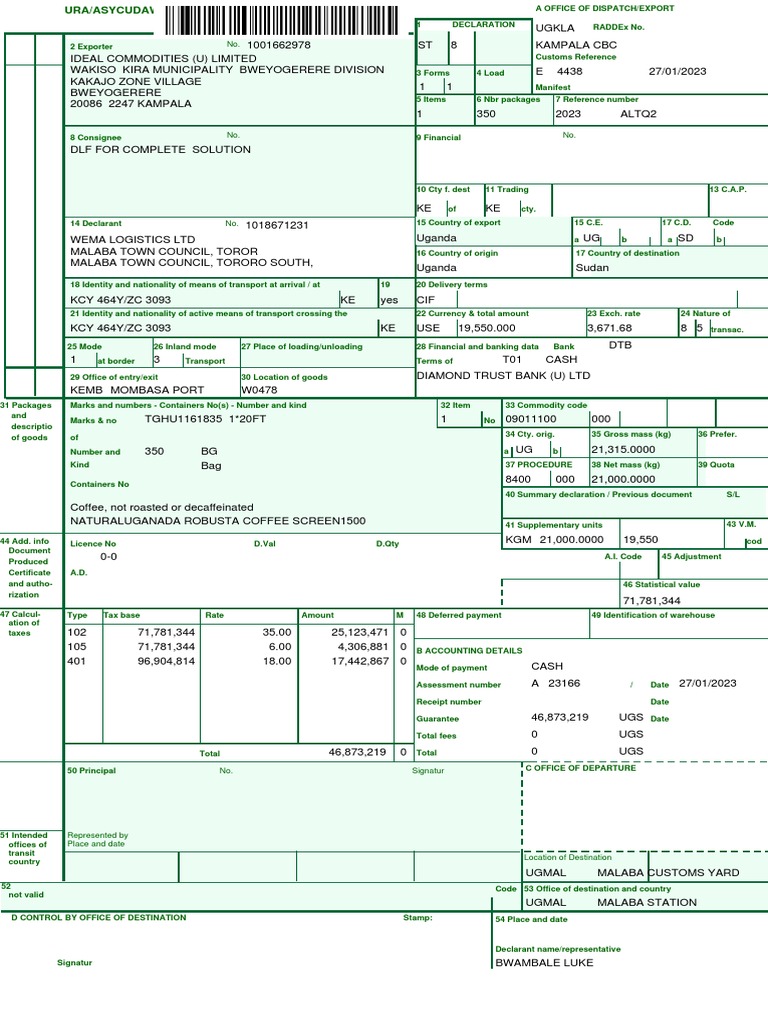Click the Statistical value 71,781,344

pos(652,601)
